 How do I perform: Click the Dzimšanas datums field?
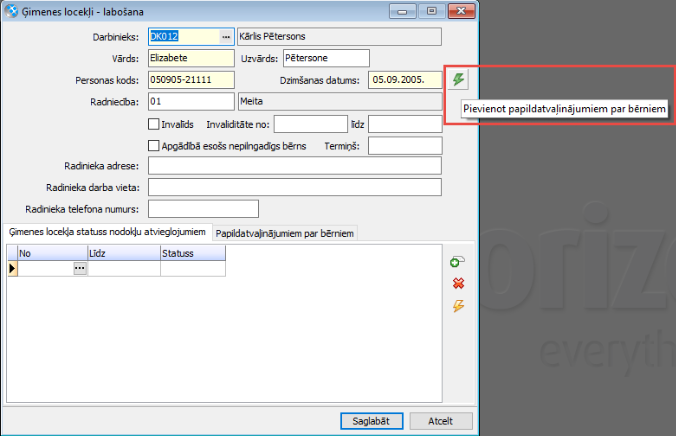point(405,80)
